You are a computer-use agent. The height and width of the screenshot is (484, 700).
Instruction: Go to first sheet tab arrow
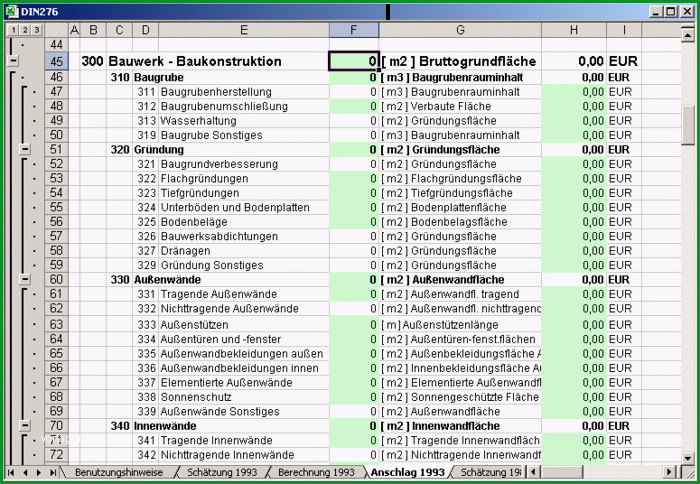[11, 472]
